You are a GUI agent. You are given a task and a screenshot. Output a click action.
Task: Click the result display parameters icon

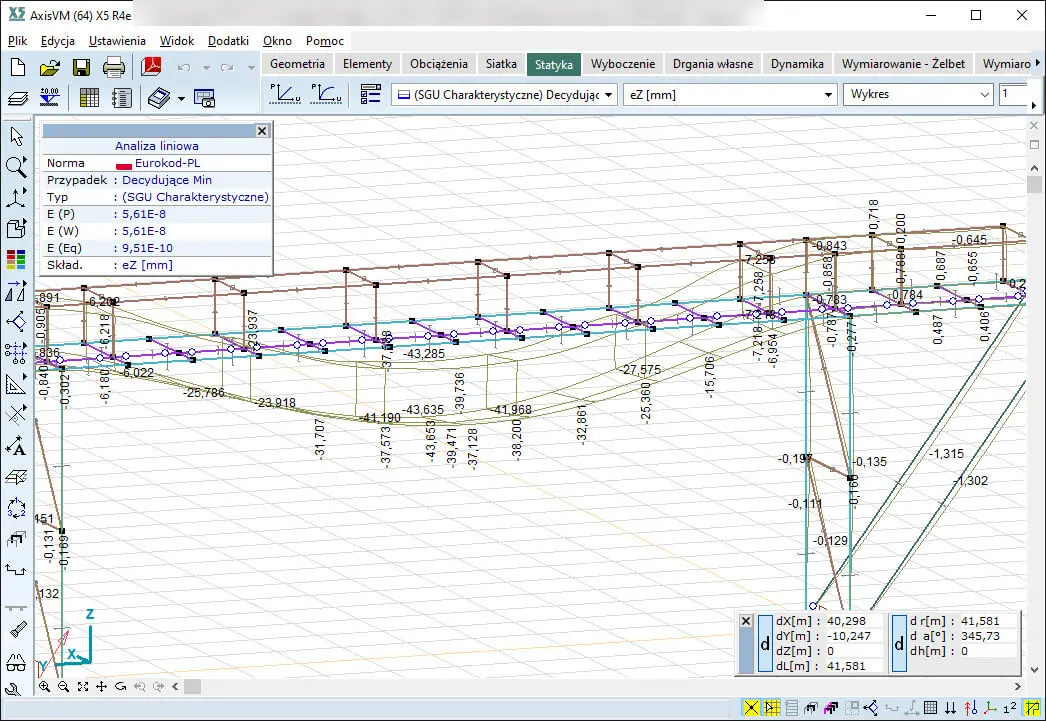(371, 94)
